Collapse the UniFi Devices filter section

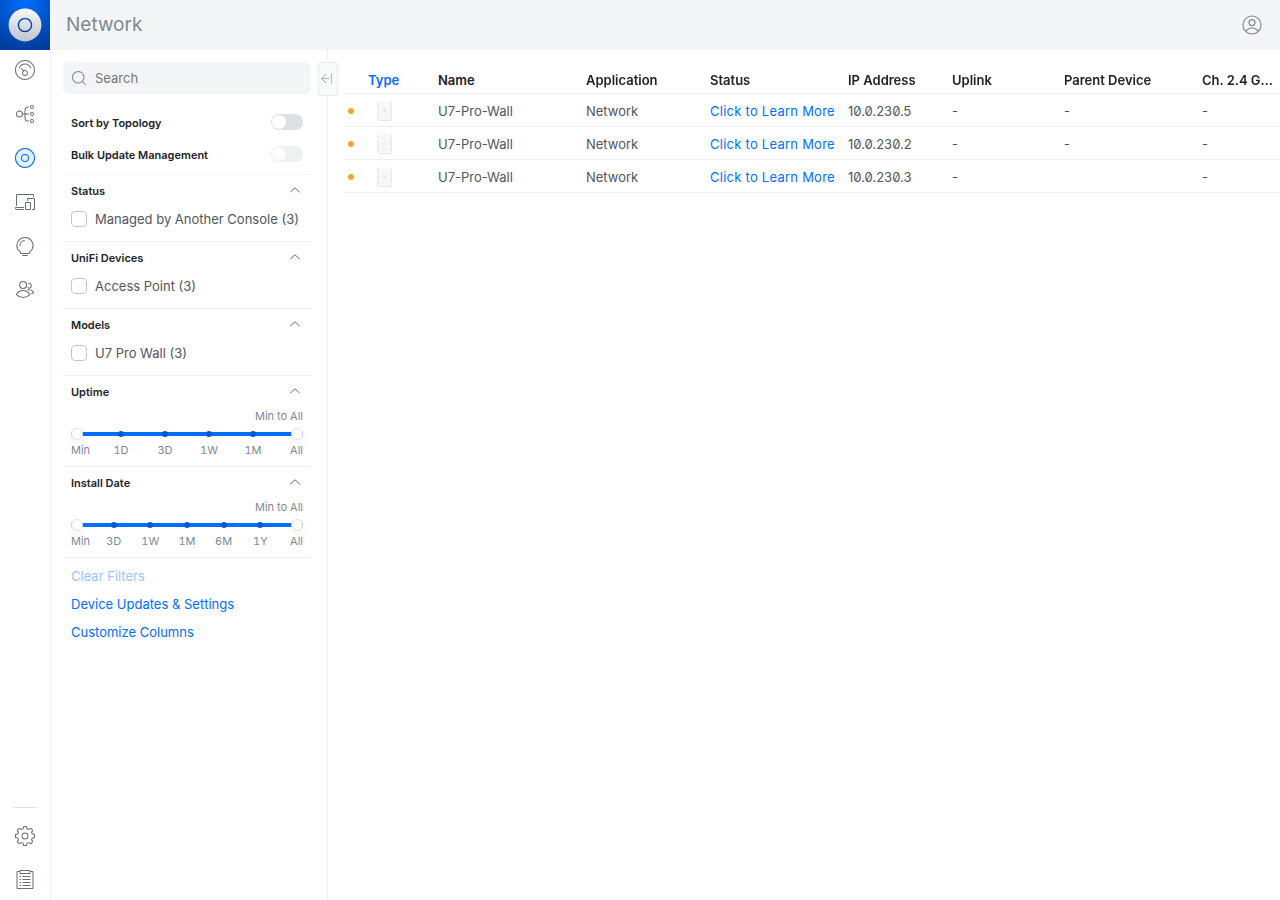[295, 257]
